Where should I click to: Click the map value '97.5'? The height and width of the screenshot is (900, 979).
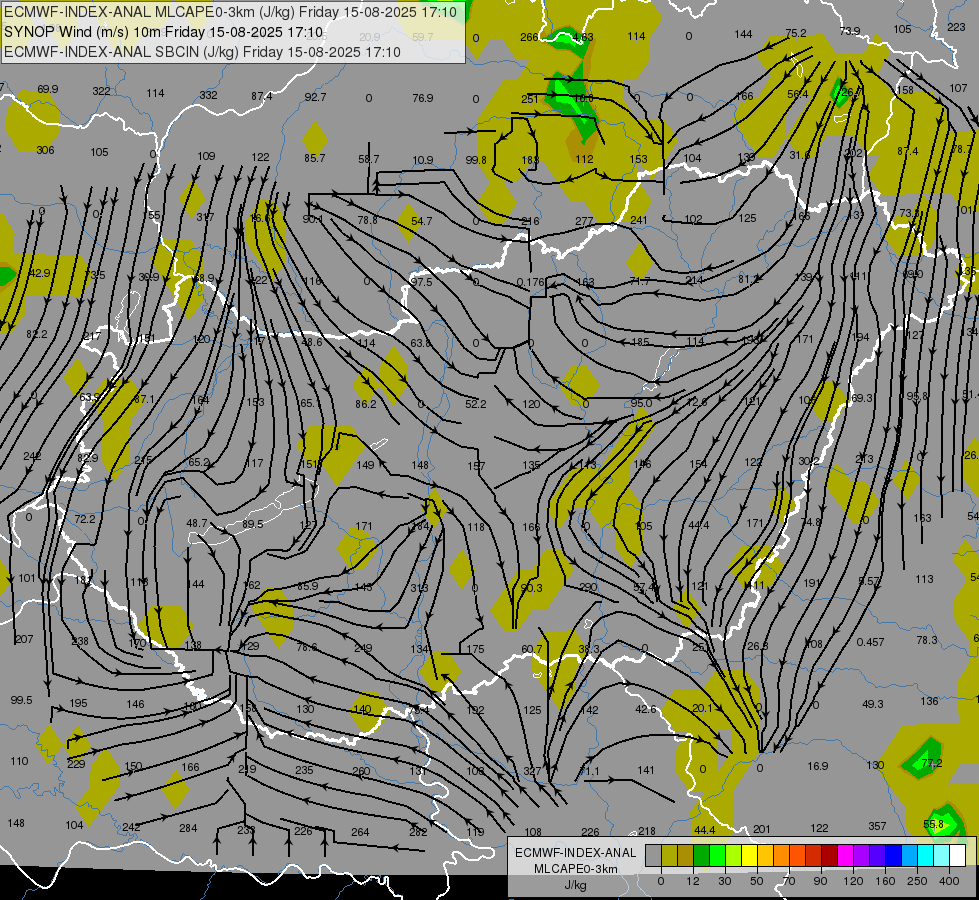click(x=421, y=282)
